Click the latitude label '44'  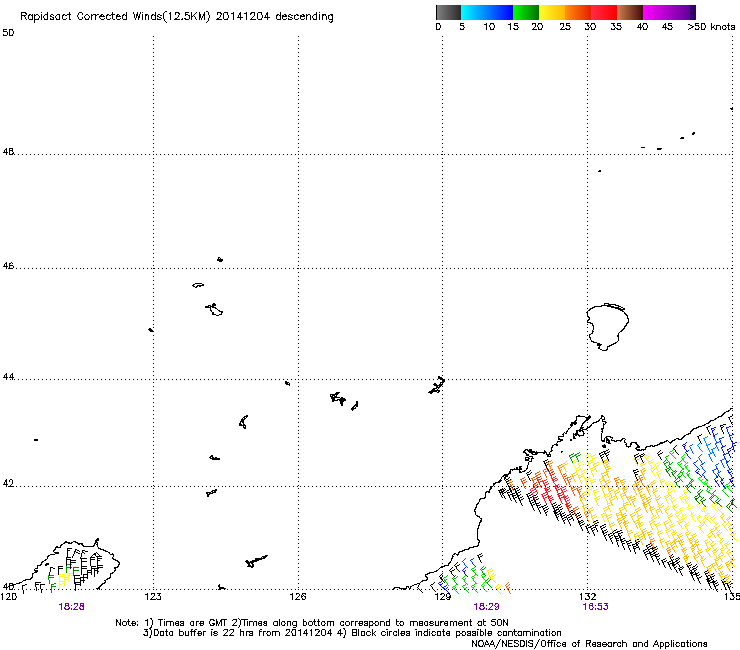point(8,377)
